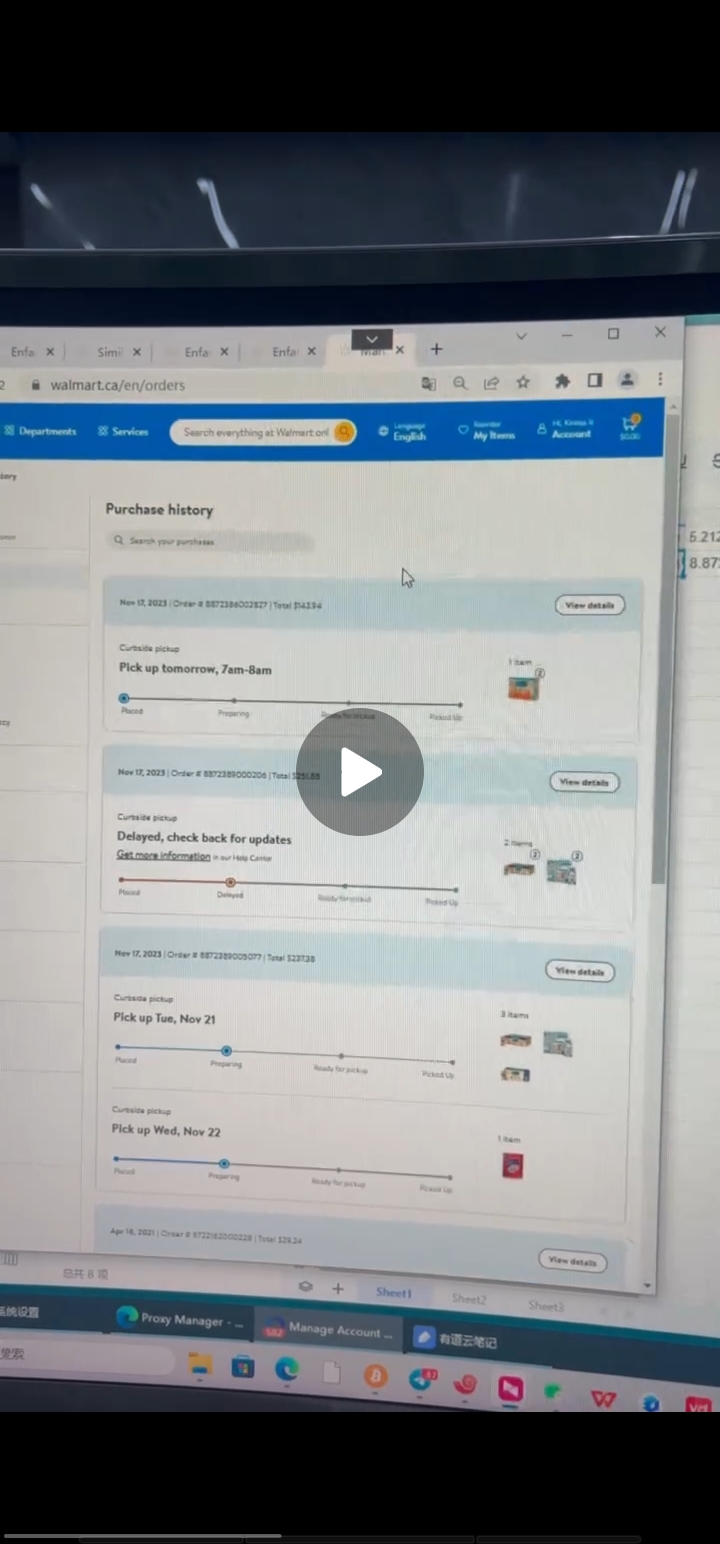The width and height of the screenshot is (720, 1544).
Task: Open the browser three-dot menu
Action: coord(660,379)
